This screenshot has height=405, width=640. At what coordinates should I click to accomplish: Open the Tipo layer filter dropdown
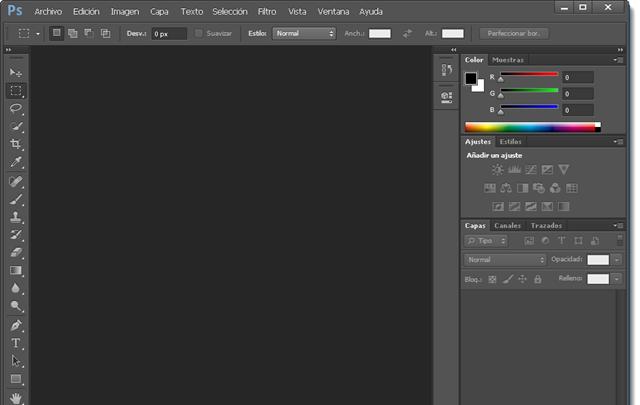click(486, 241)
